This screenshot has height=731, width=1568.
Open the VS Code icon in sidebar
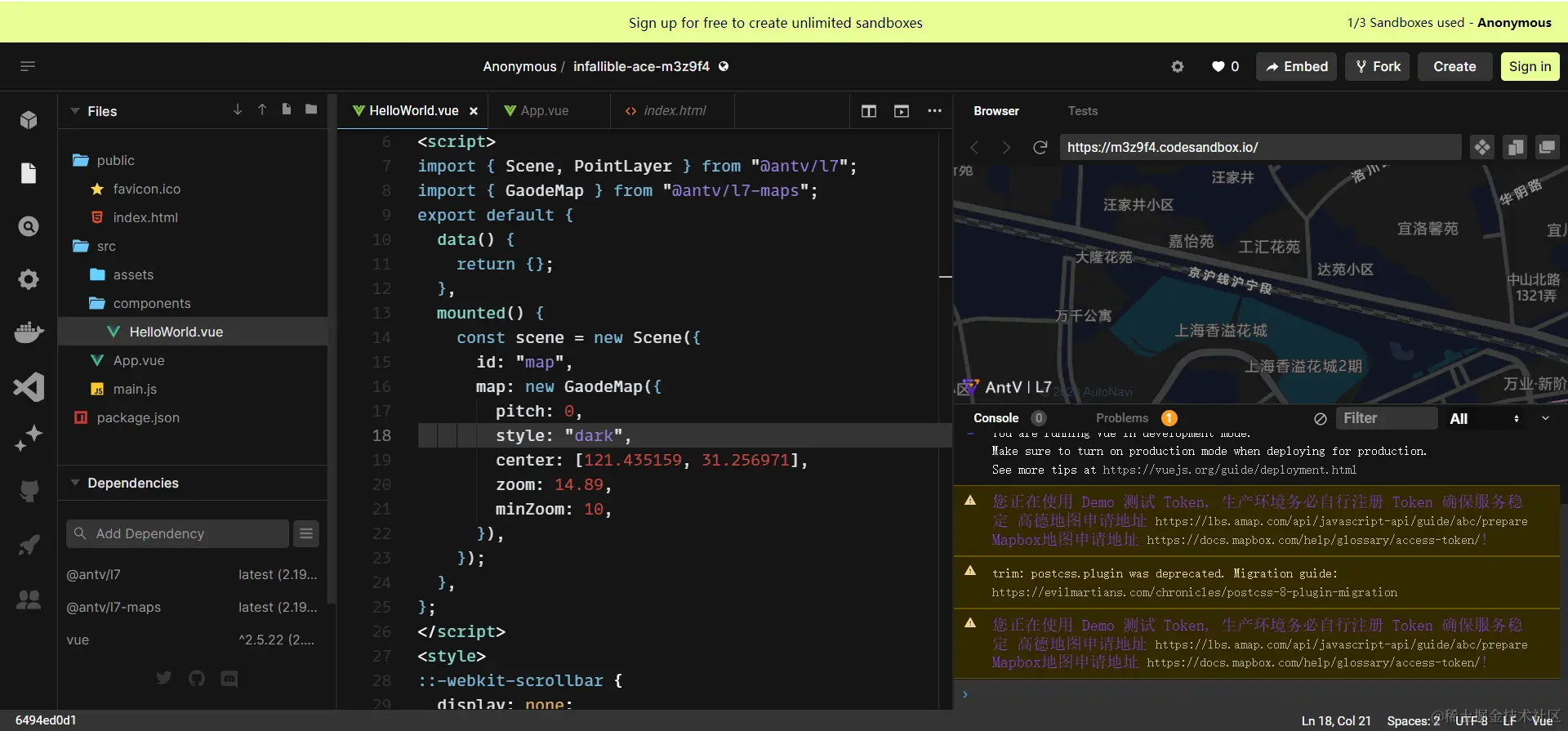(x=29, y=386)
